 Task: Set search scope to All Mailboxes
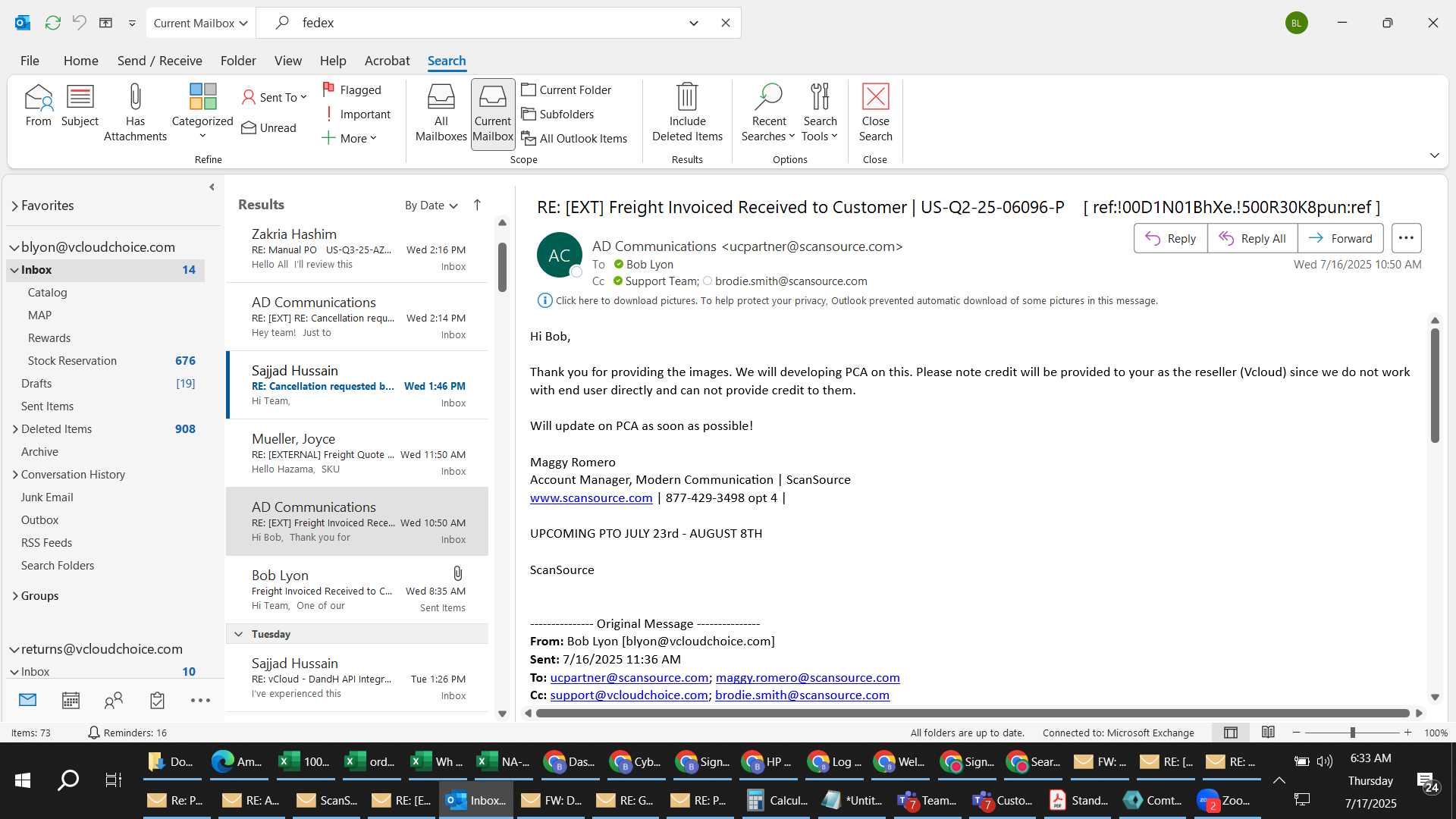pos(441,114)
